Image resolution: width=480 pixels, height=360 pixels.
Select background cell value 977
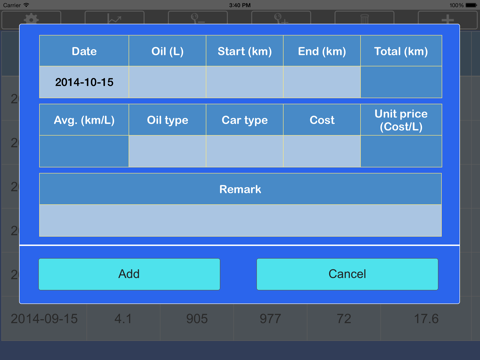point(270,319)
